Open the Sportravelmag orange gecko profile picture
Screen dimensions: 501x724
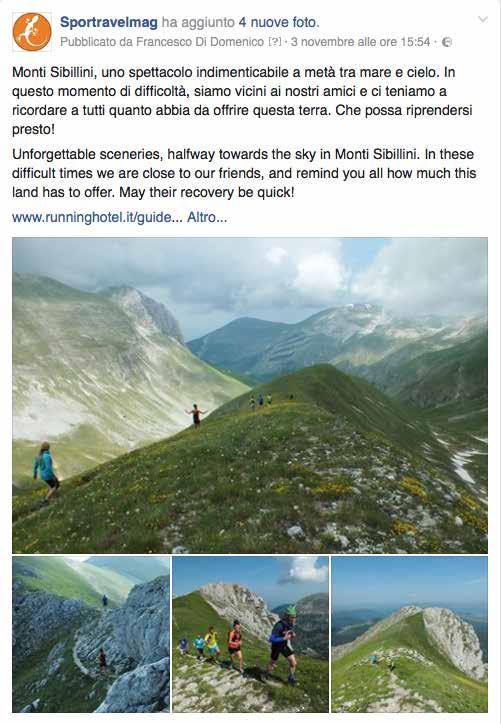[32, 32]
